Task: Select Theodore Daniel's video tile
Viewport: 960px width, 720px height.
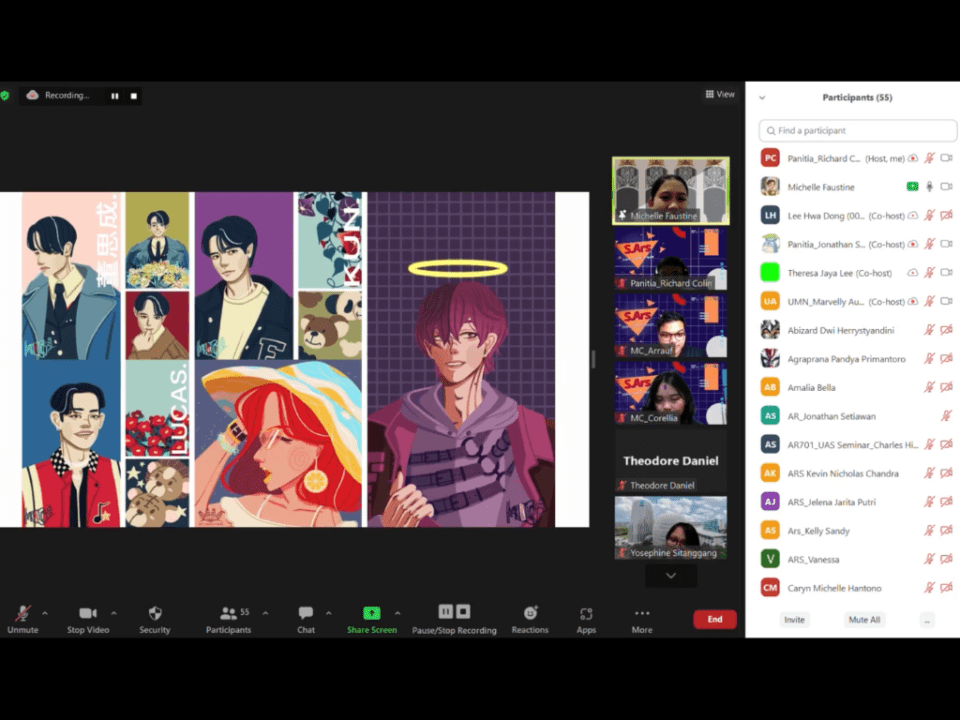Action: (x=670, y=461)
